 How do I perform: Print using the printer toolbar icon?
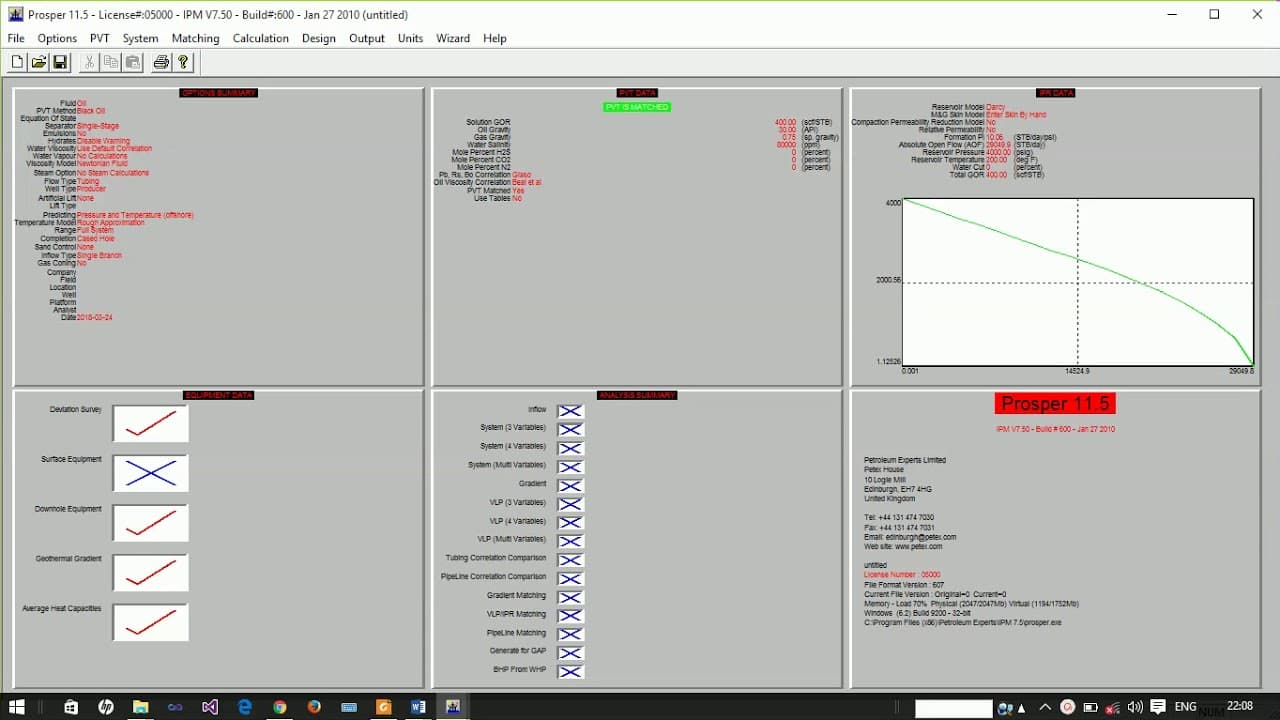161,62
